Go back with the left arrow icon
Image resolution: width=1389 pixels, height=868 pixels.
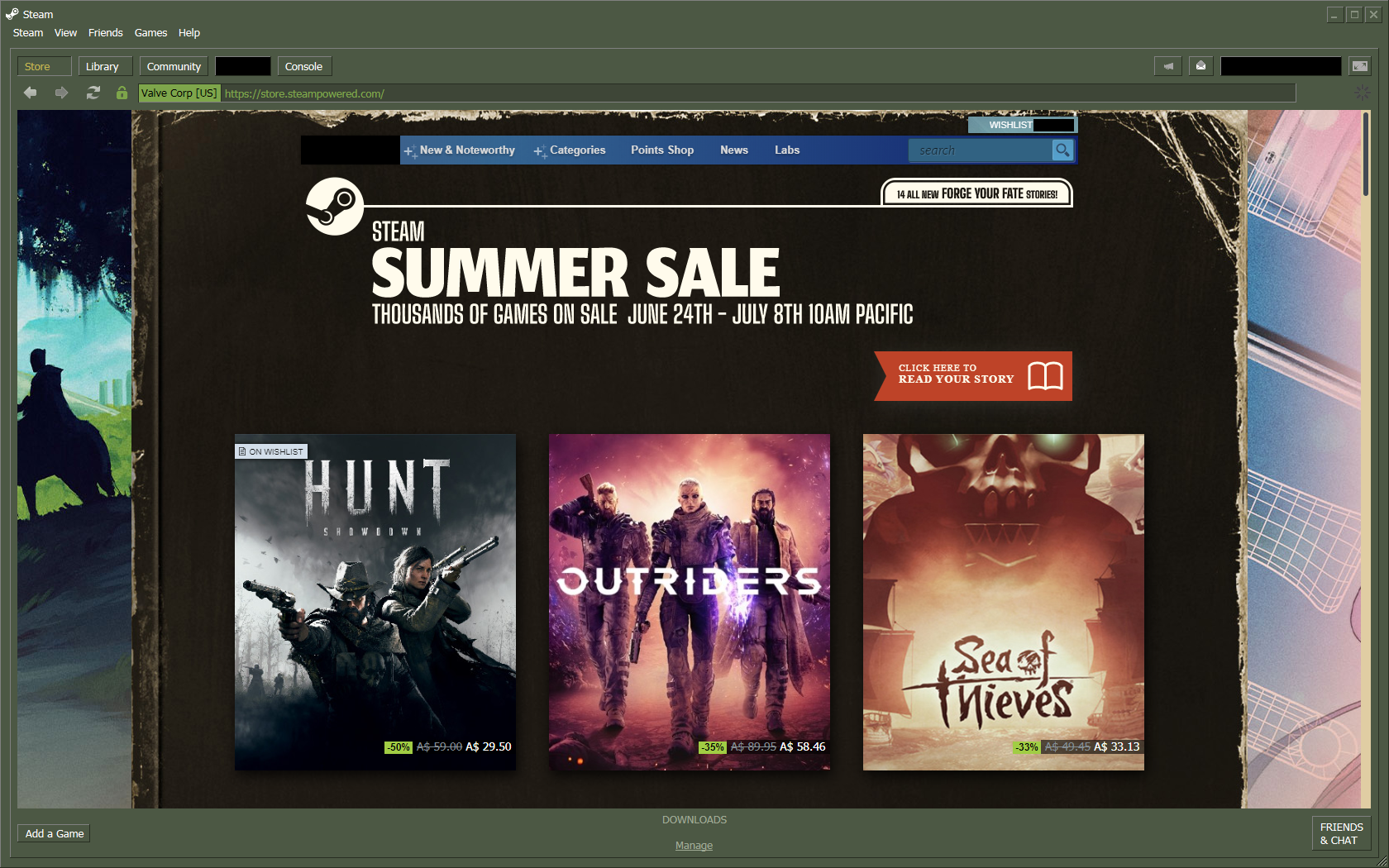(x=31, y=93)
